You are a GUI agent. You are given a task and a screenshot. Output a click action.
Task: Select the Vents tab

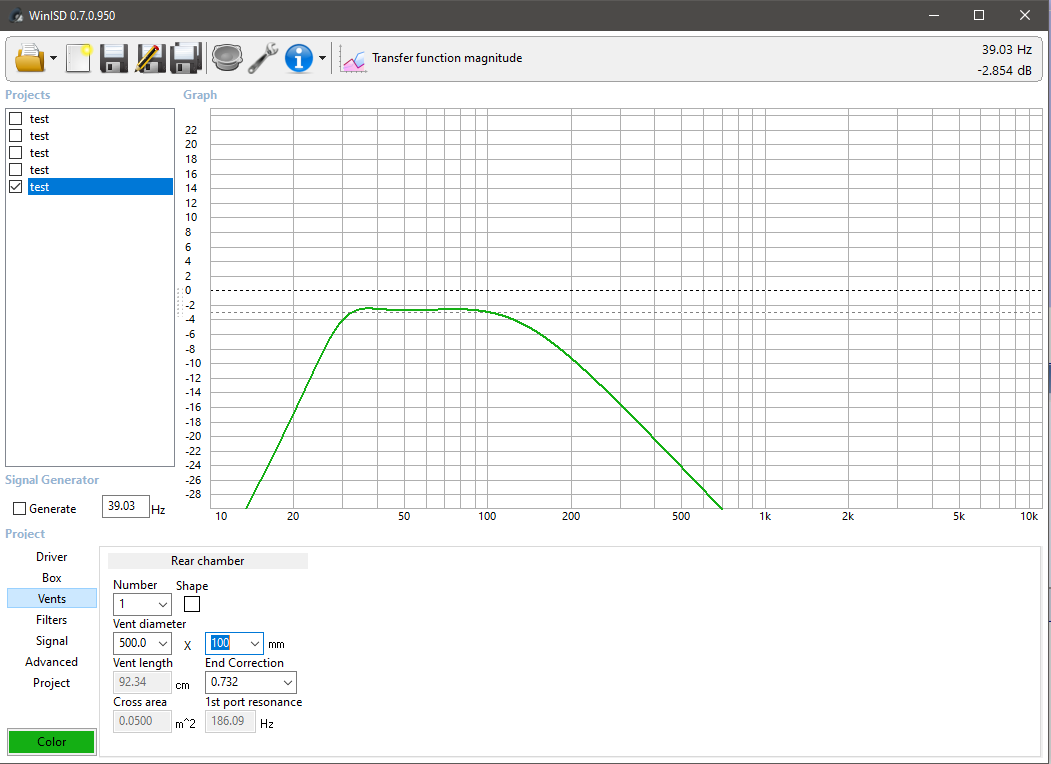pos(52,598)
